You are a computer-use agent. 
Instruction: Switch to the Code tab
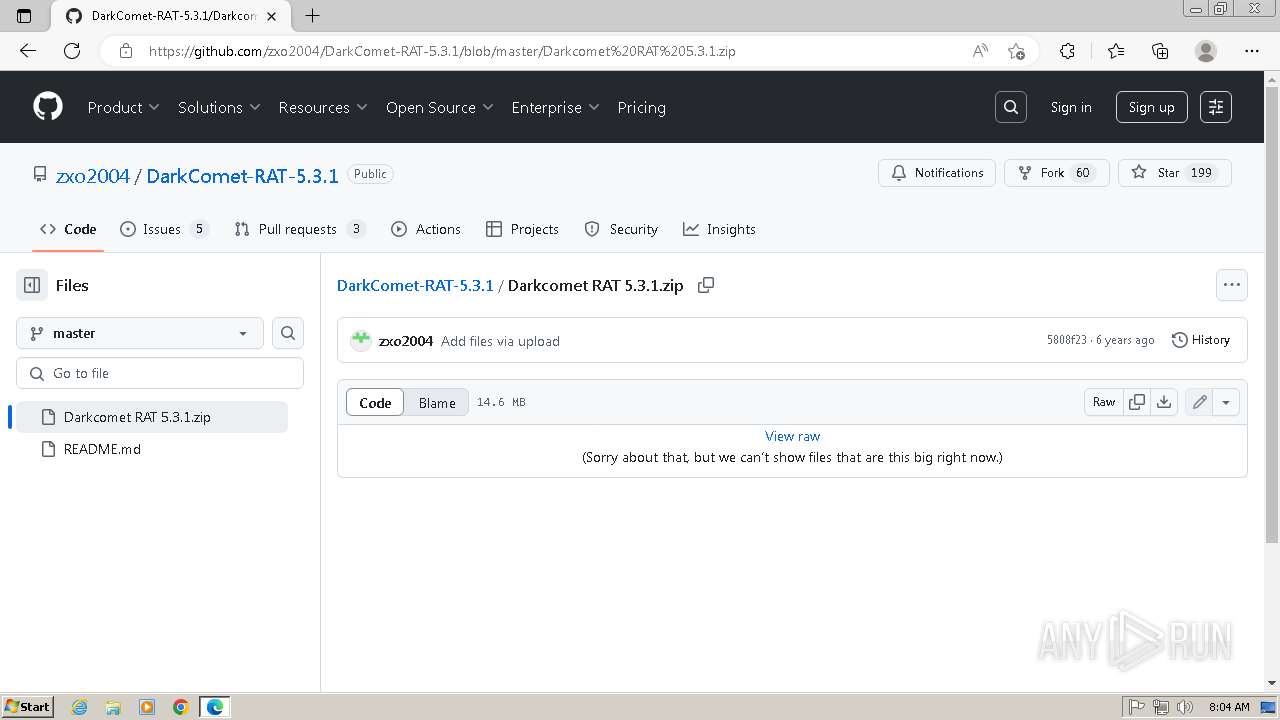[68, 229]
